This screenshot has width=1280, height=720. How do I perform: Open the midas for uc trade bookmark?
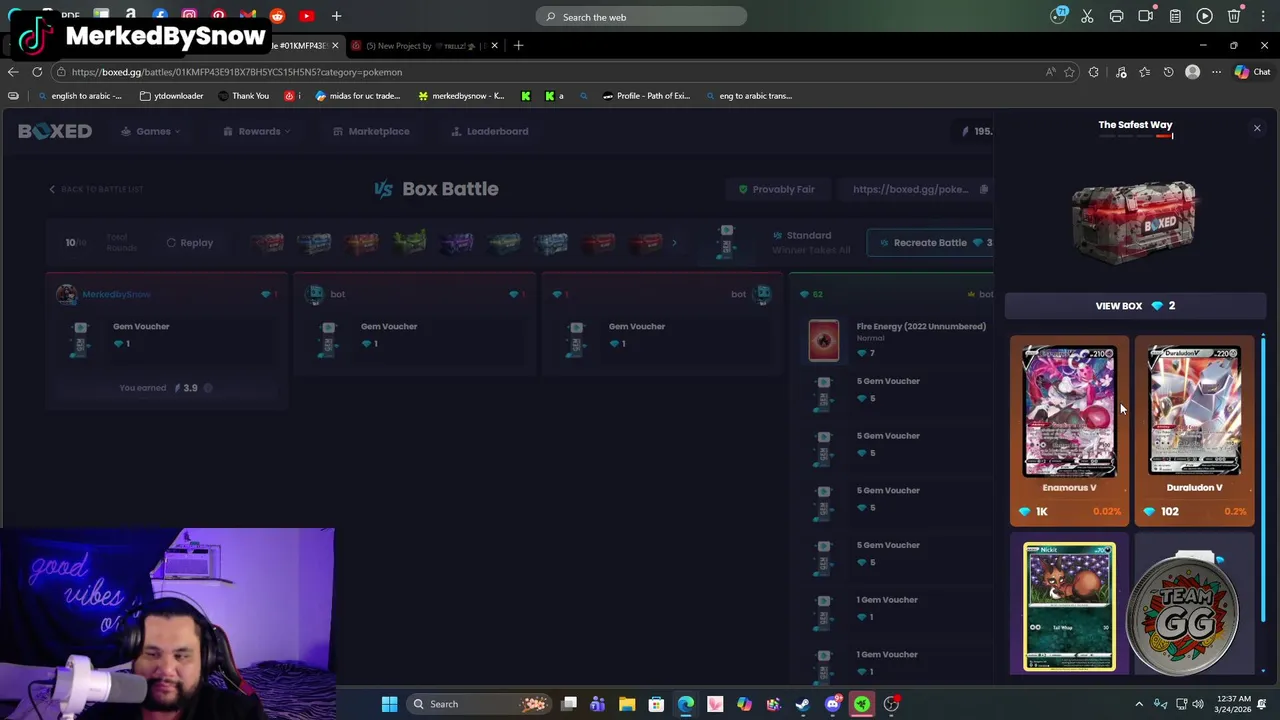[357, 96]
